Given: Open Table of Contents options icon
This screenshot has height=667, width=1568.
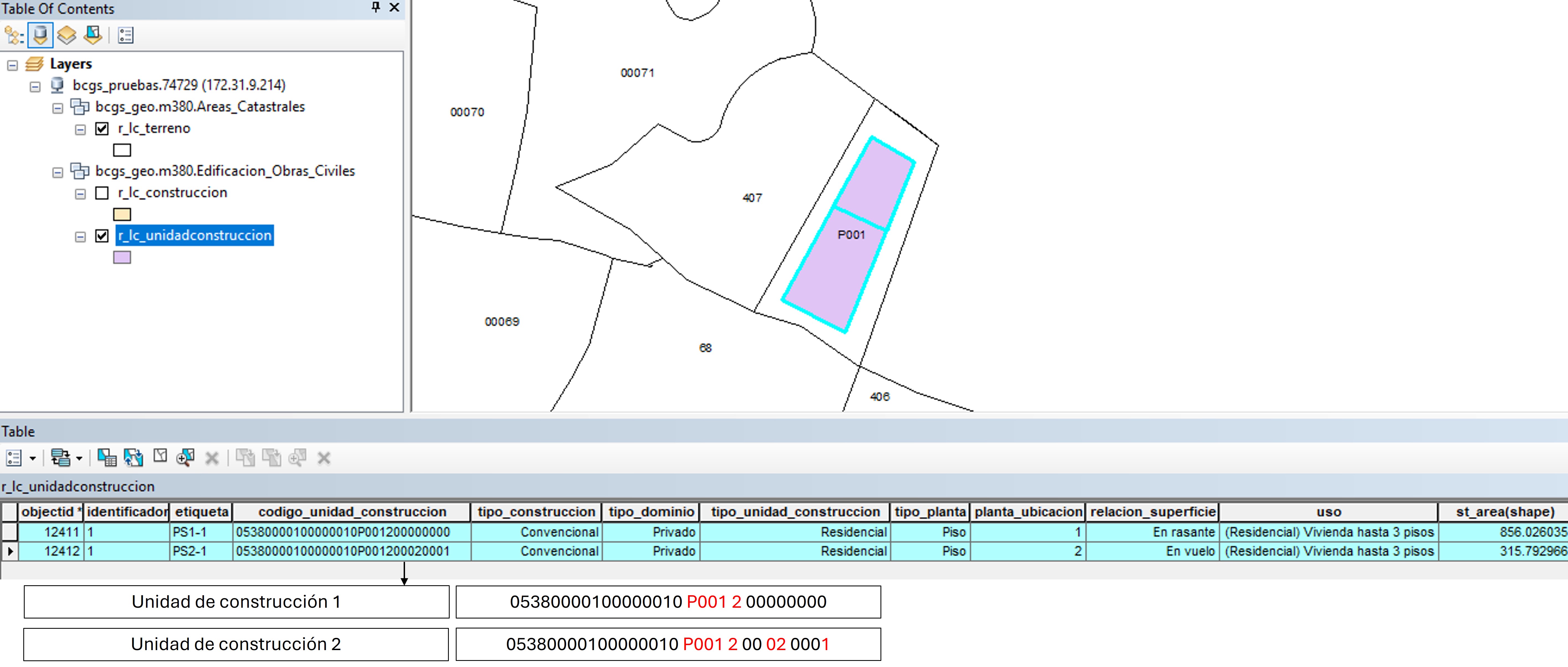Looking at the screenshot, I should [x=125, y=35].
